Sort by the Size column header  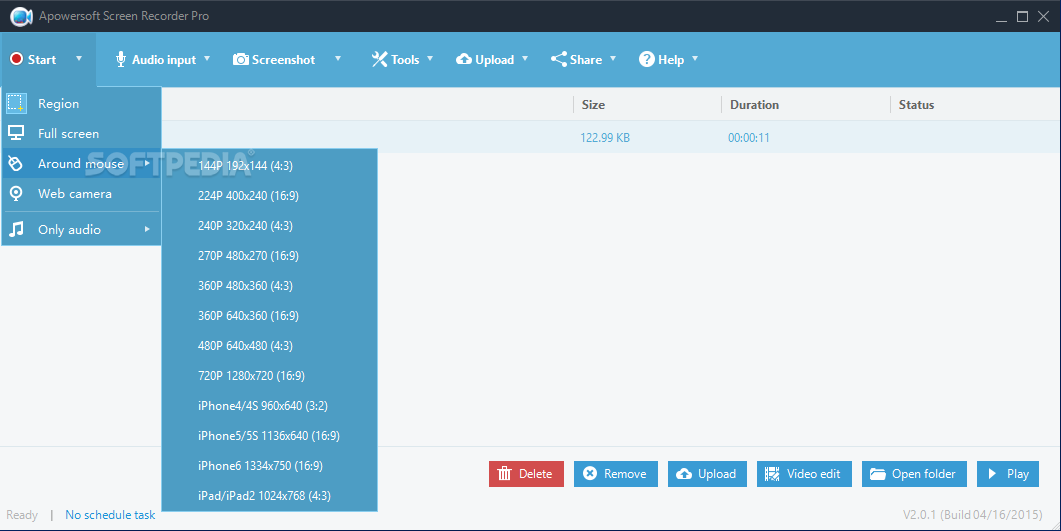click(x=593, y=105)
